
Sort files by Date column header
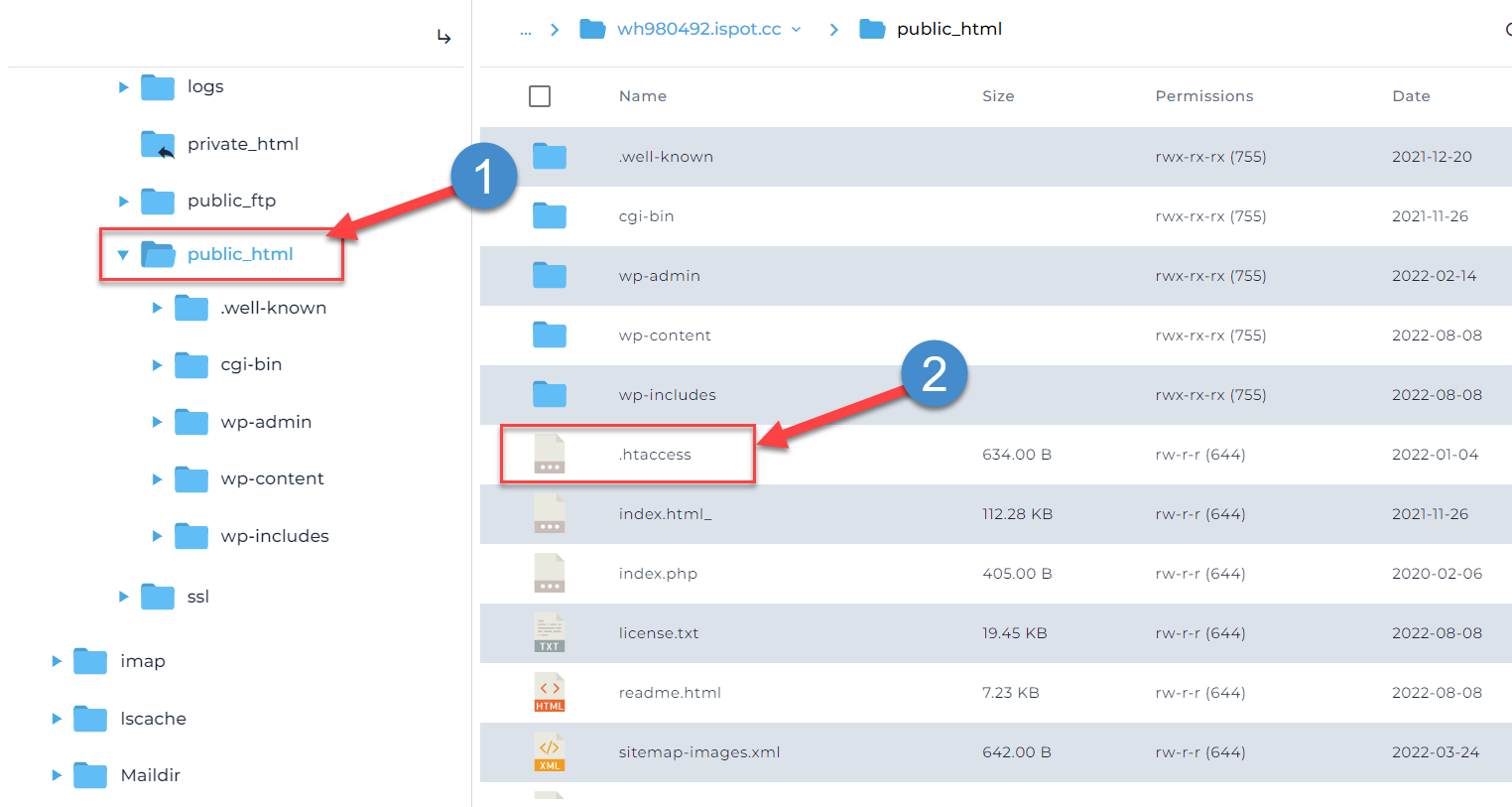point(1410,96)
